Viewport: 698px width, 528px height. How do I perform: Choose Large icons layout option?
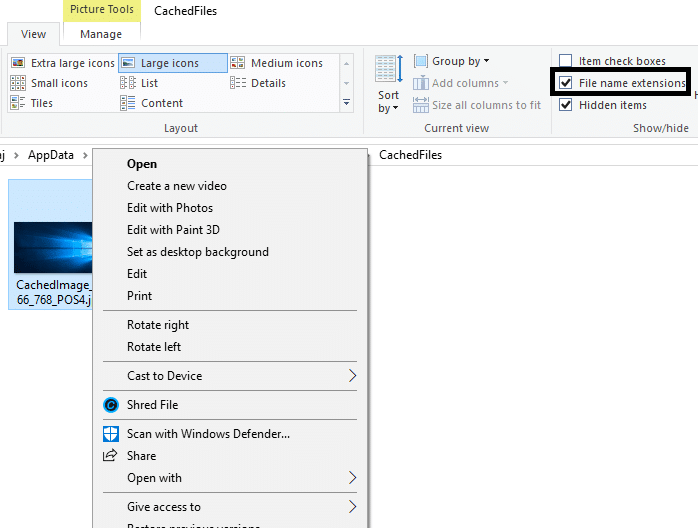(173, 63)
